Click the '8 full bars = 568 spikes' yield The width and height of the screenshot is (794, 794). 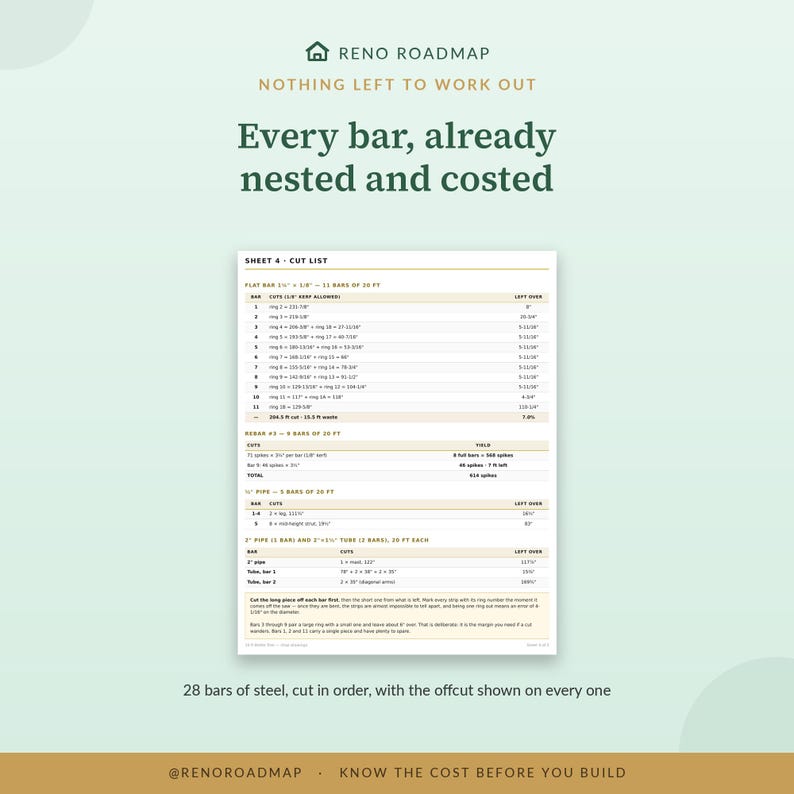483,455
